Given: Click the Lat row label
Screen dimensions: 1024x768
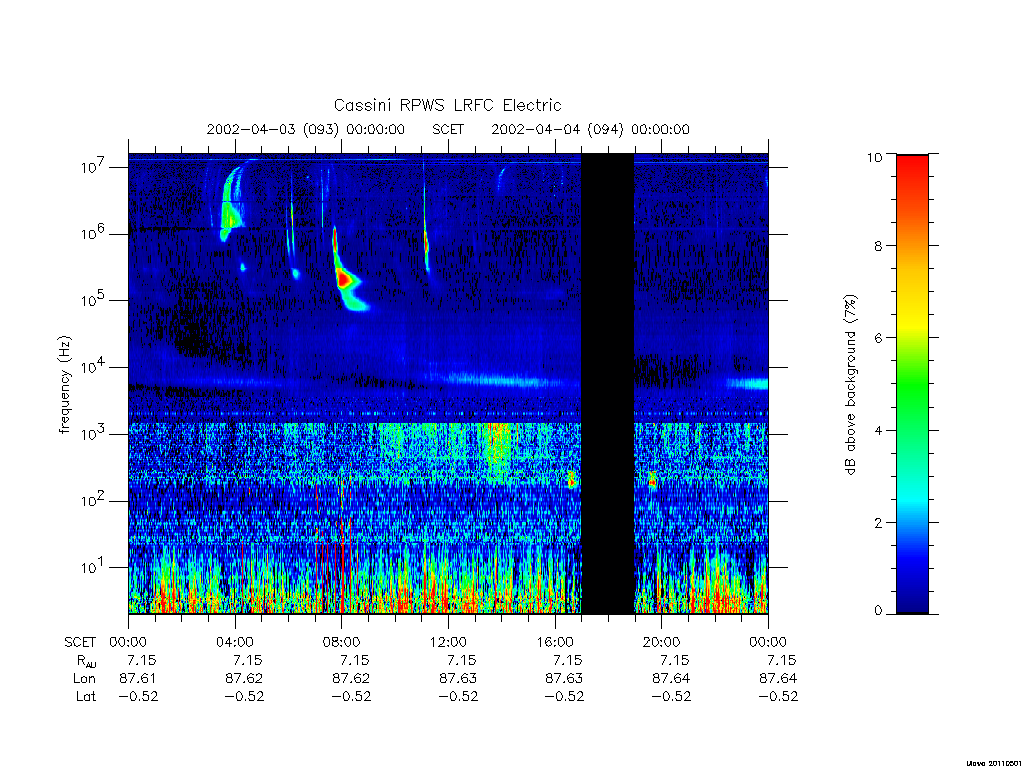Looking at the screenshot, I should coord(86,696).
